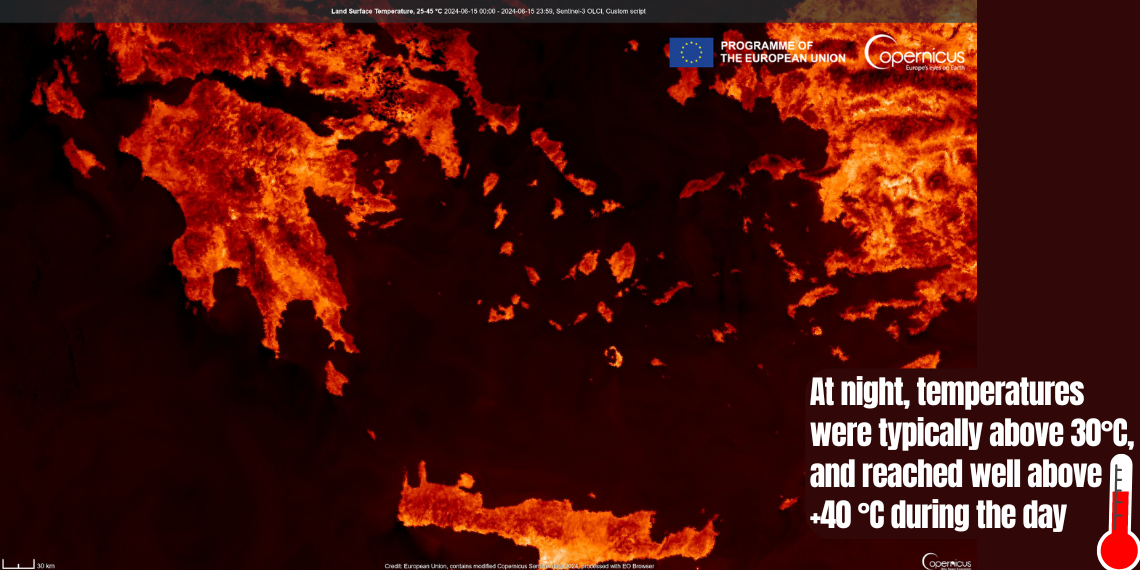
Task: Click the 'PROGRAMME OF THE EUROPEAN UNION' text
Action: (782, 52)
